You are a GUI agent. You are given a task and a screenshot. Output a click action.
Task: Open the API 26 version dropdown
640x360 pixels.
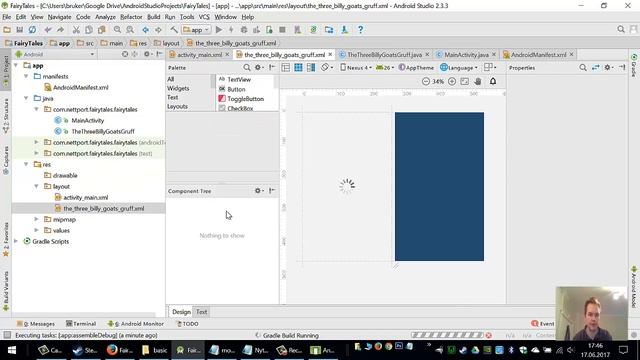pyautogui.click(x=385, y=68)
